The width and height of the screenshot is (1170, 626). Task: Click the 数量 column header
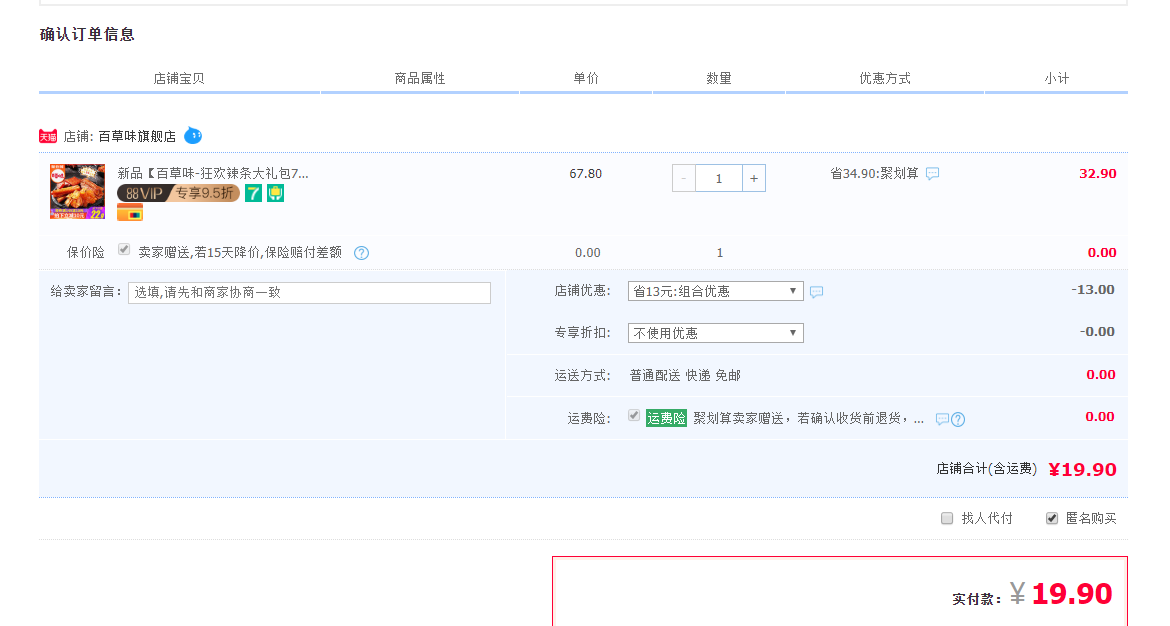719,78
